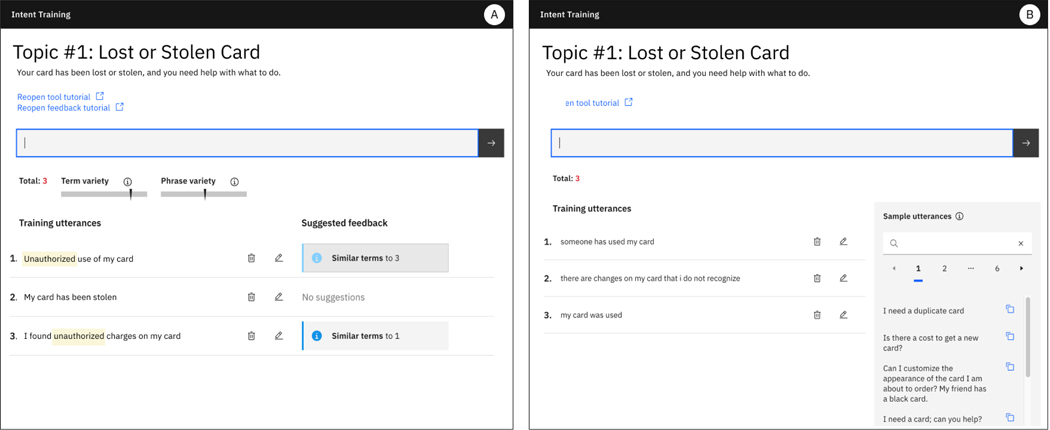Edit "I found unauthorized charges on my card"
This screenshot has width=1050, height=430.
[279, 336]
